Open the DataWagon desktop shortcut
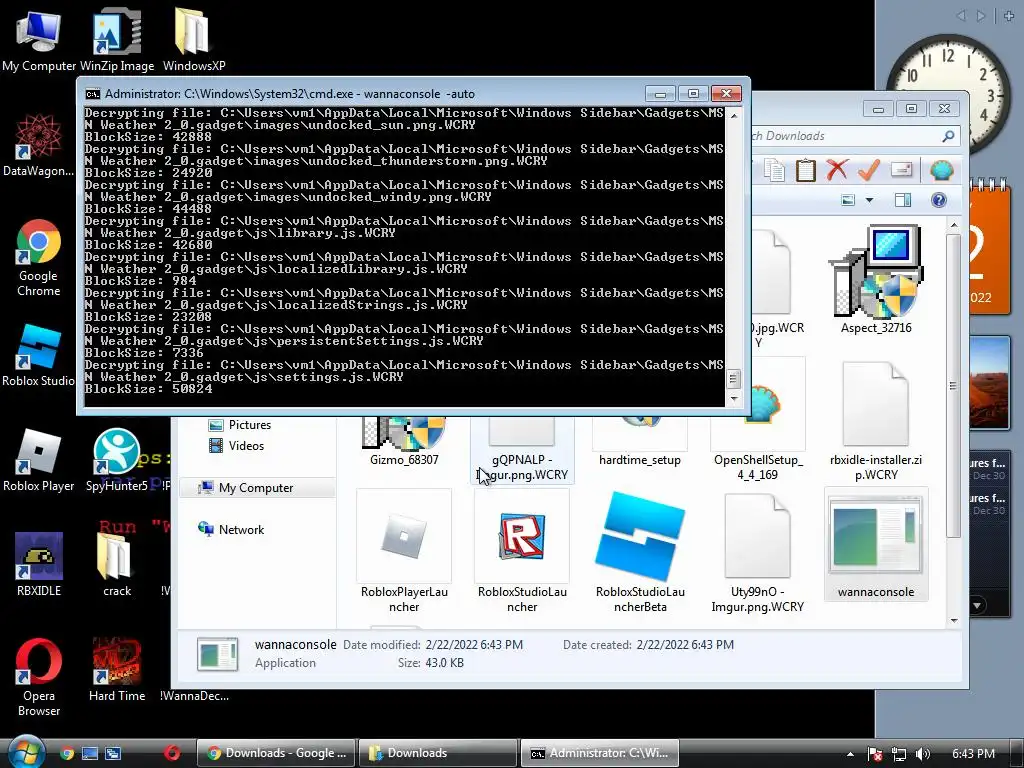 pyautogui.click(x=39, y=145)
